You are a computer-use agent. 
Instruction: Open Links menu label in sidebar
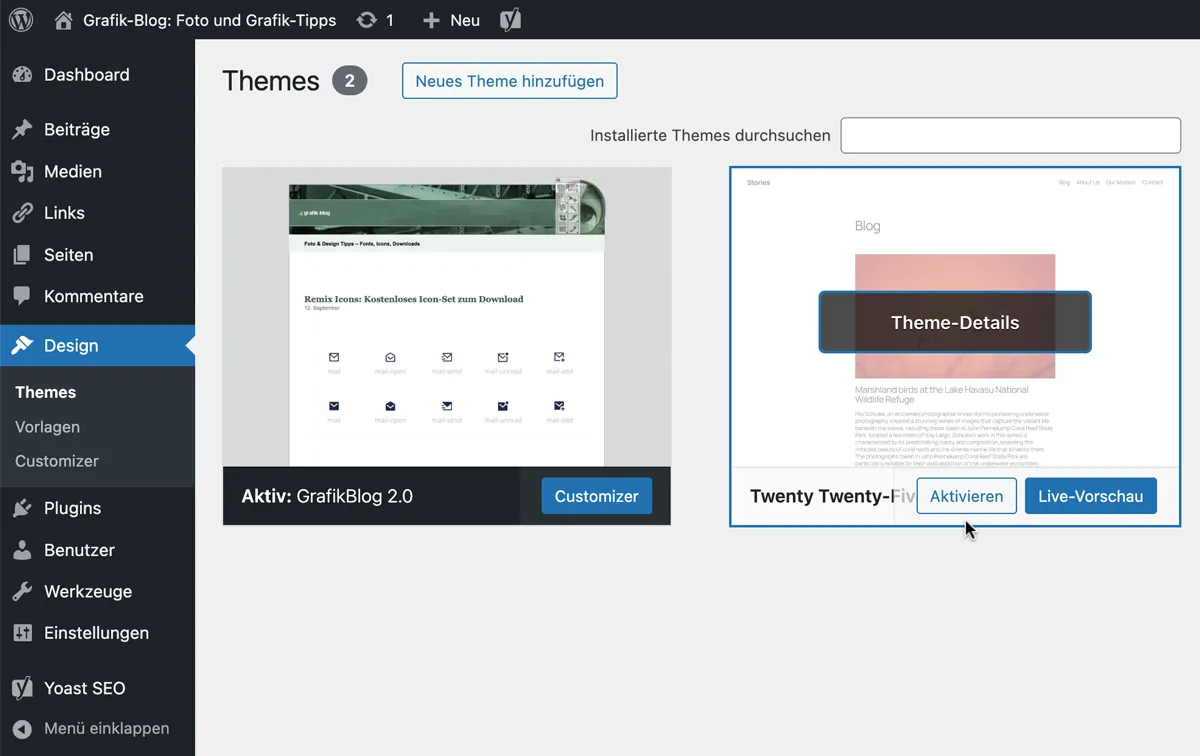pos(64,213)
